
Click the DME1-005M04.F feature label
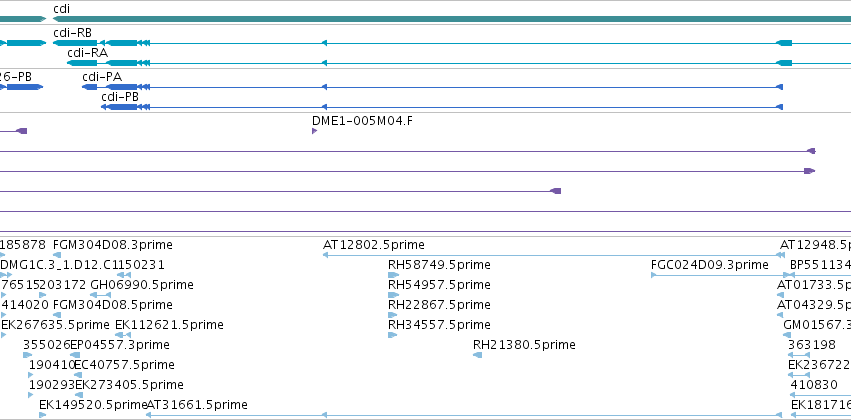pyautogui.click(x=362, y=120)
